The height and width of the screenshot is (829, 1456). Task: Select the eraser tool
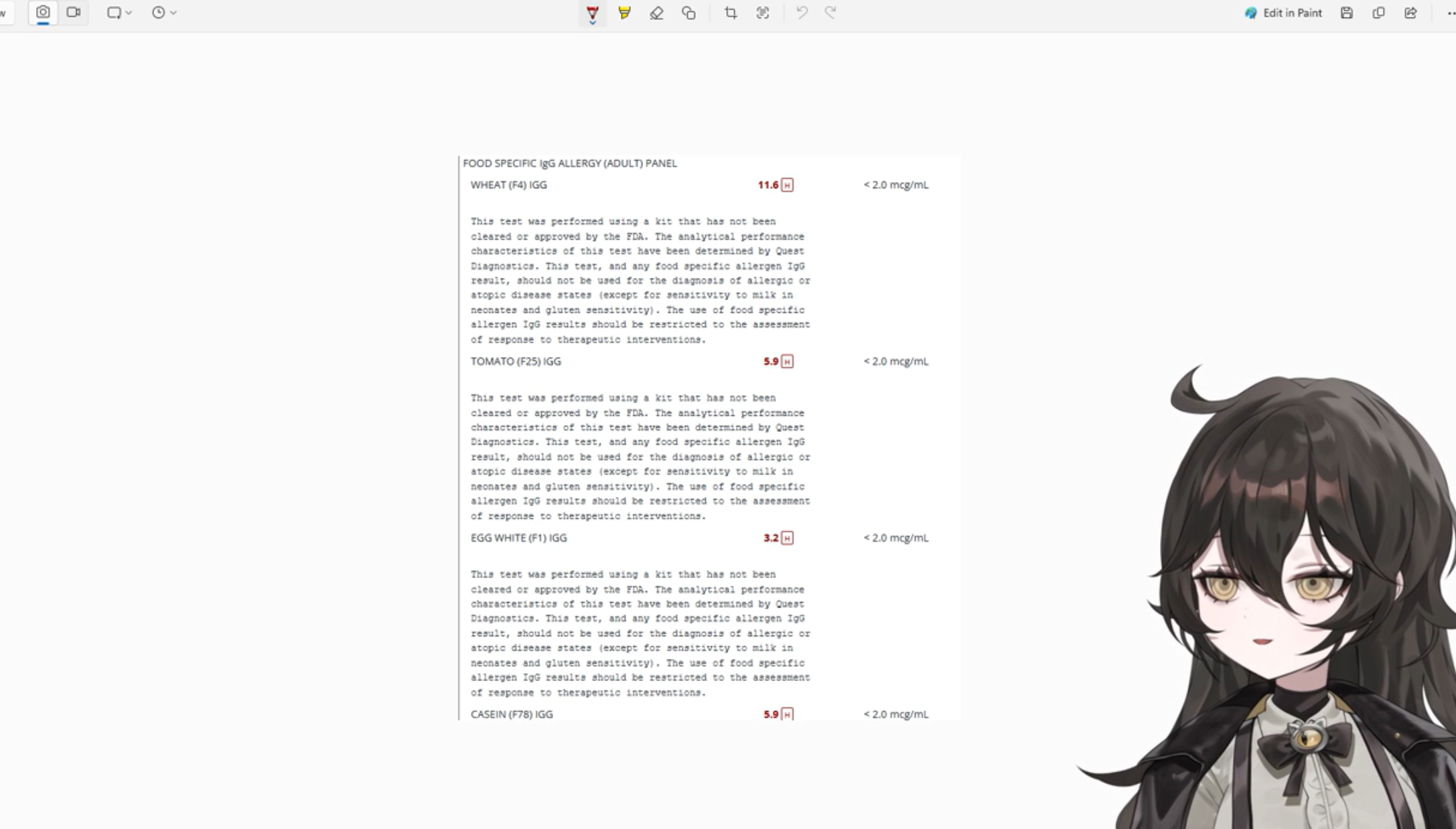tap(656, 13)
